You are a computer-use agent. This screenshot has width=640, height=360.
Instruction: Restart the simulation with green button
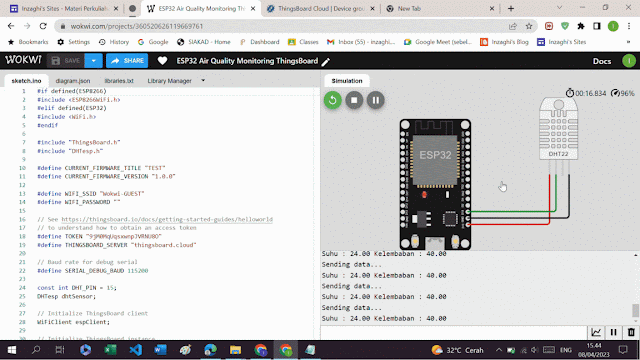(x=333, y=100)
